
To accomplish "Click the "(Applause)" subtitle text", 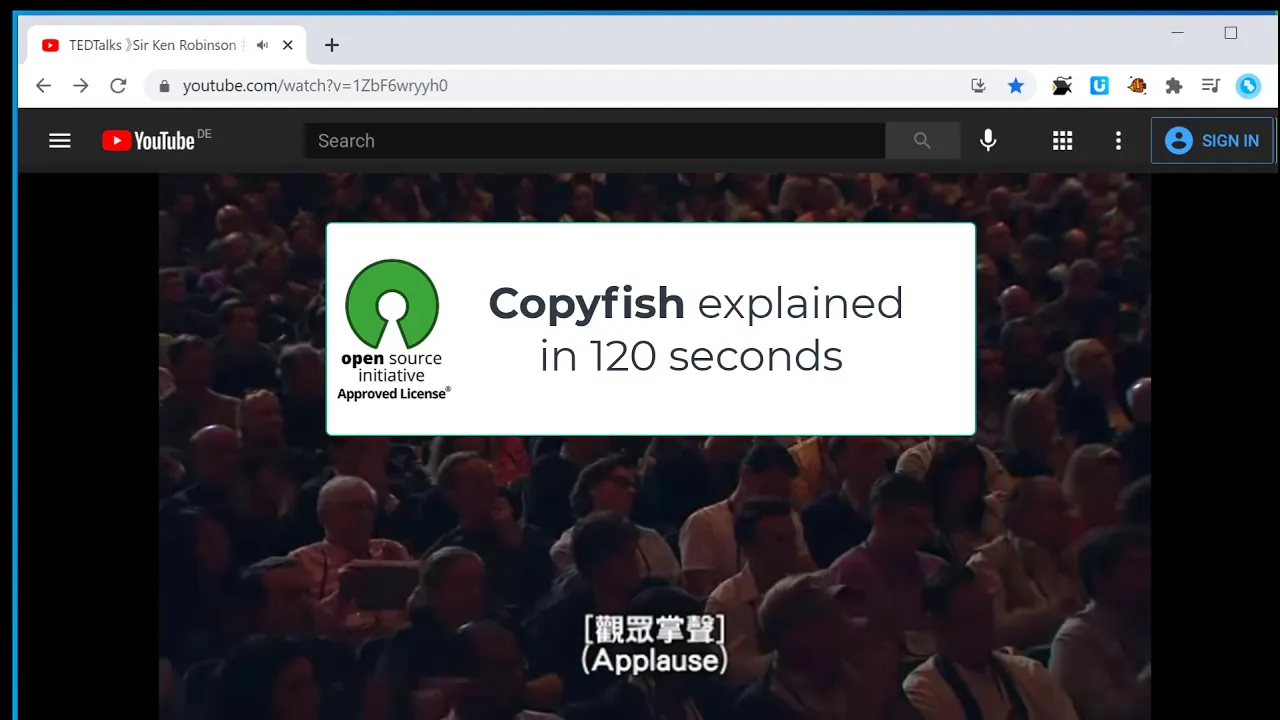I will coord(655,660).
